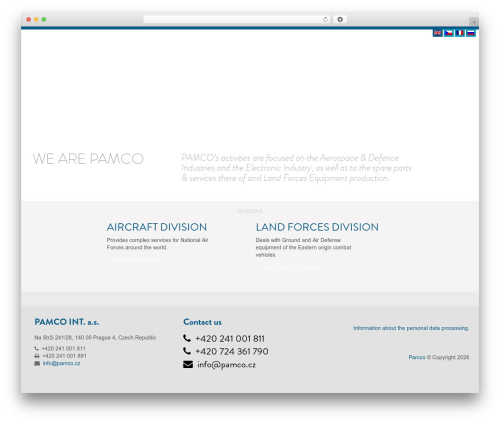Open the AIRCRAFT DIVISION heading link
Viewport: 500px width, 423px height.
[157, 227]
